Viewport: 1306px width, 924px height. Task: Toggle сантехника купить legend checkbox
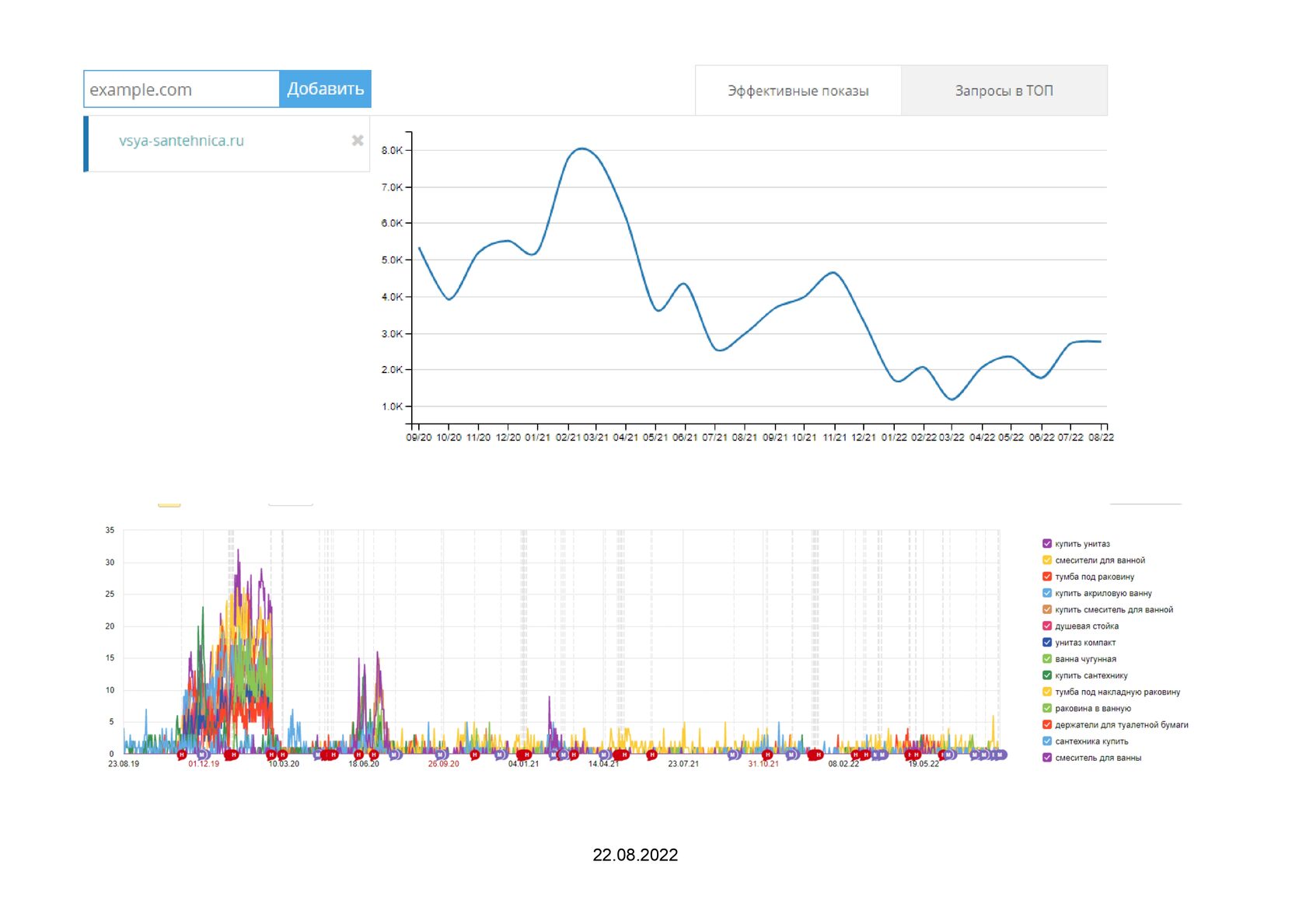[1047, 741]
